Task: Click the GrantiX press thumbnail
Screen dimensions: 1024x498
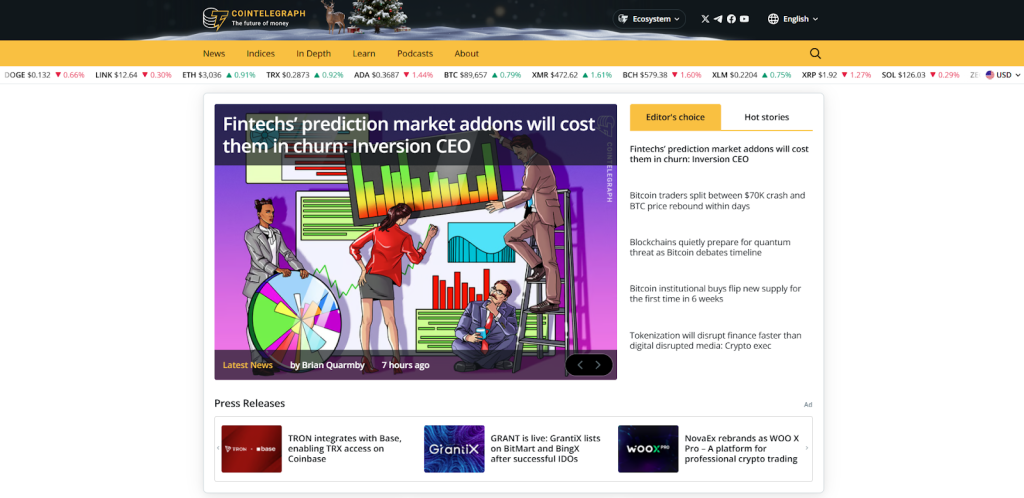Action: pos(454,448)
